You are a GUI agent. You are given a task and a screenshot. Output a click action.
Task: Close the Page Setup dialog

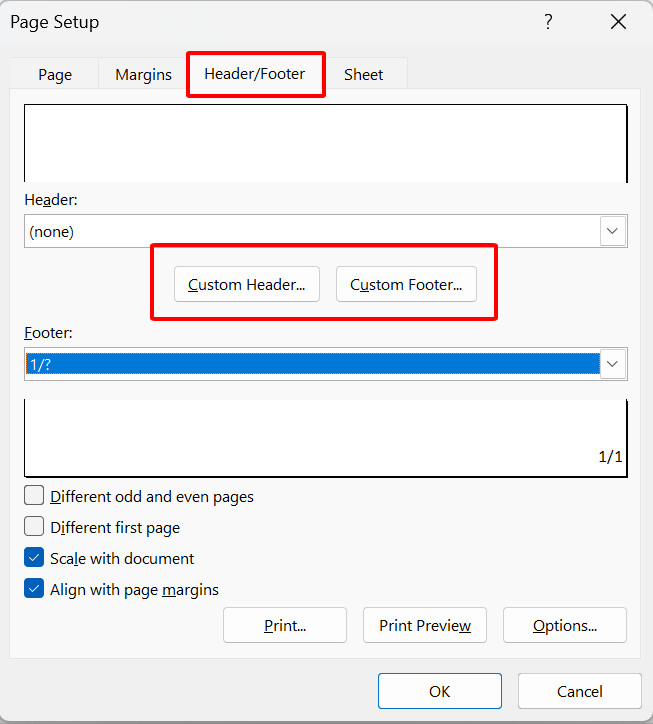619,22
